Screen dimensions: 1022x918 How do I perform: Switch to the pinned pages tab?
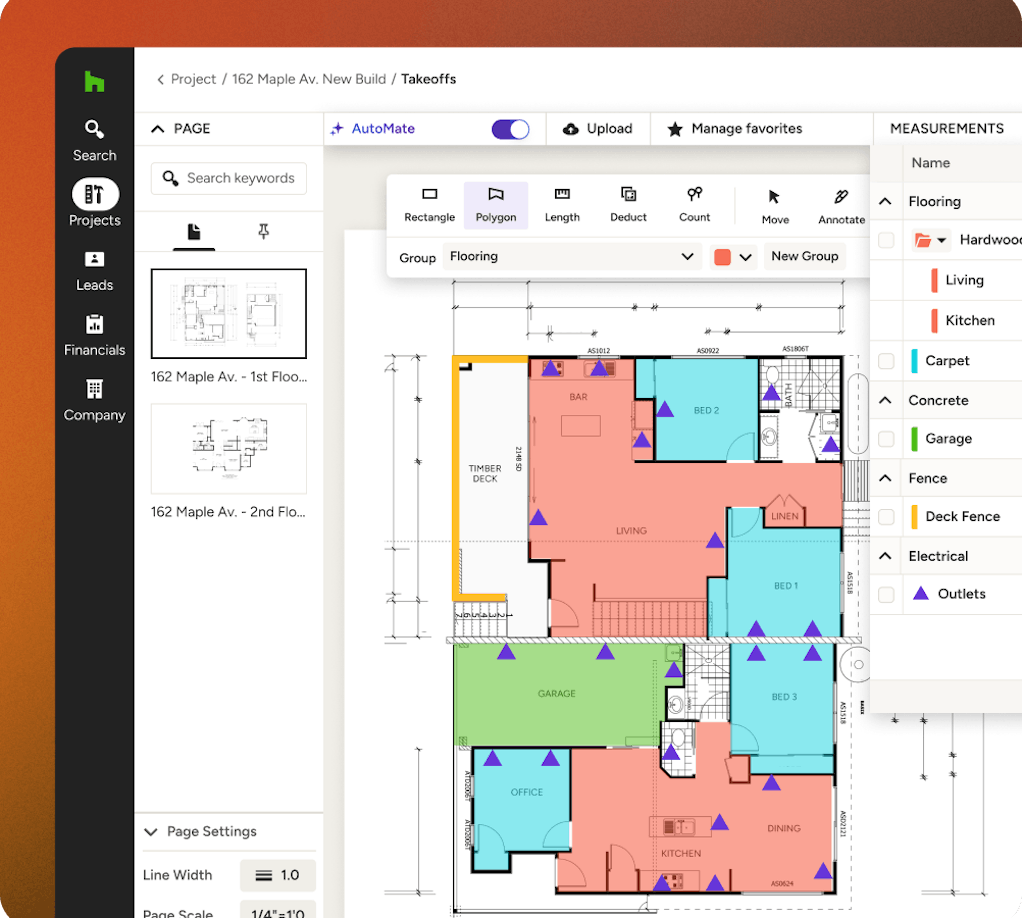tap(264, 232)
